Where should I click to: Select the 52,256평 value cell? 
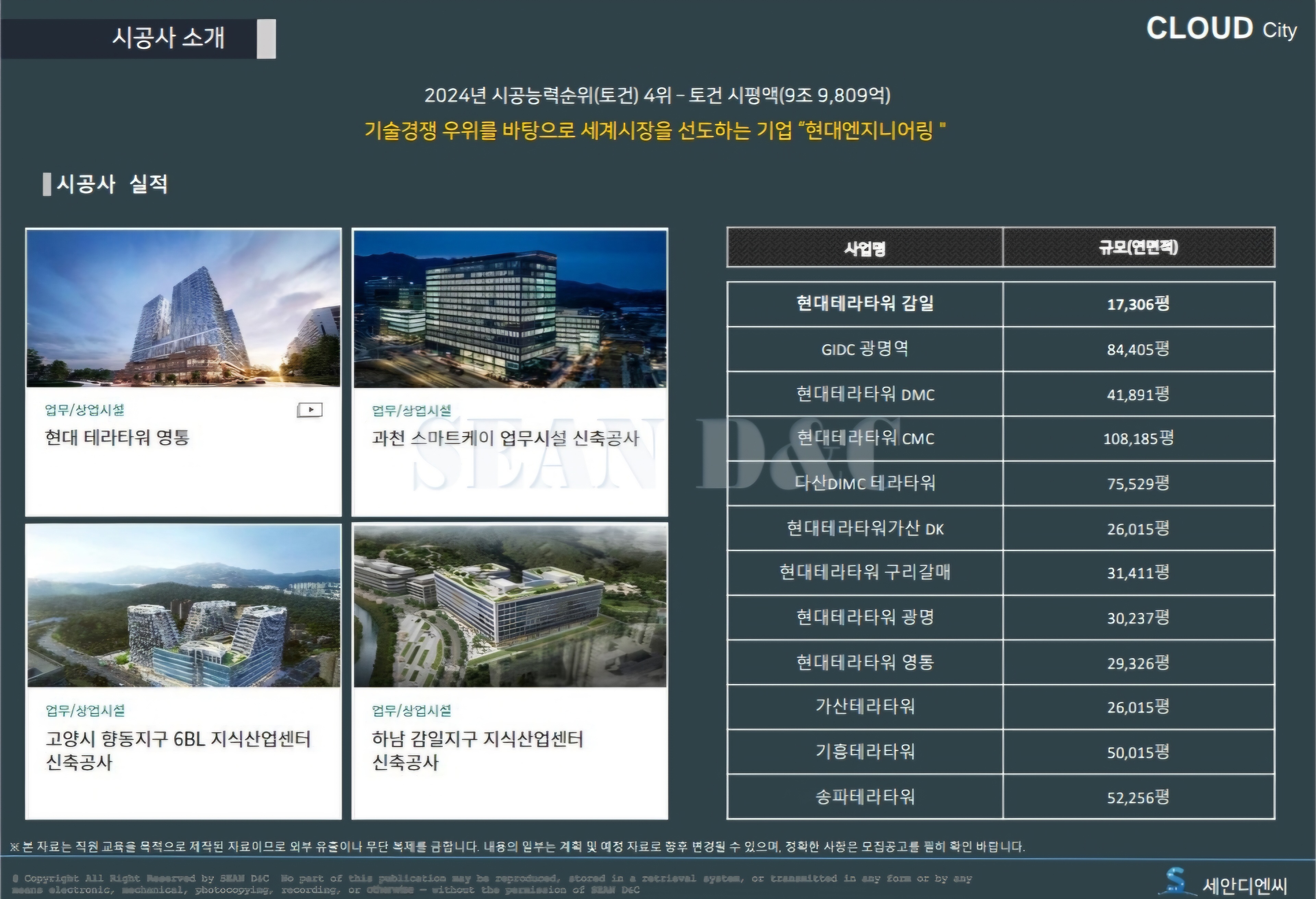point(1139,797)
